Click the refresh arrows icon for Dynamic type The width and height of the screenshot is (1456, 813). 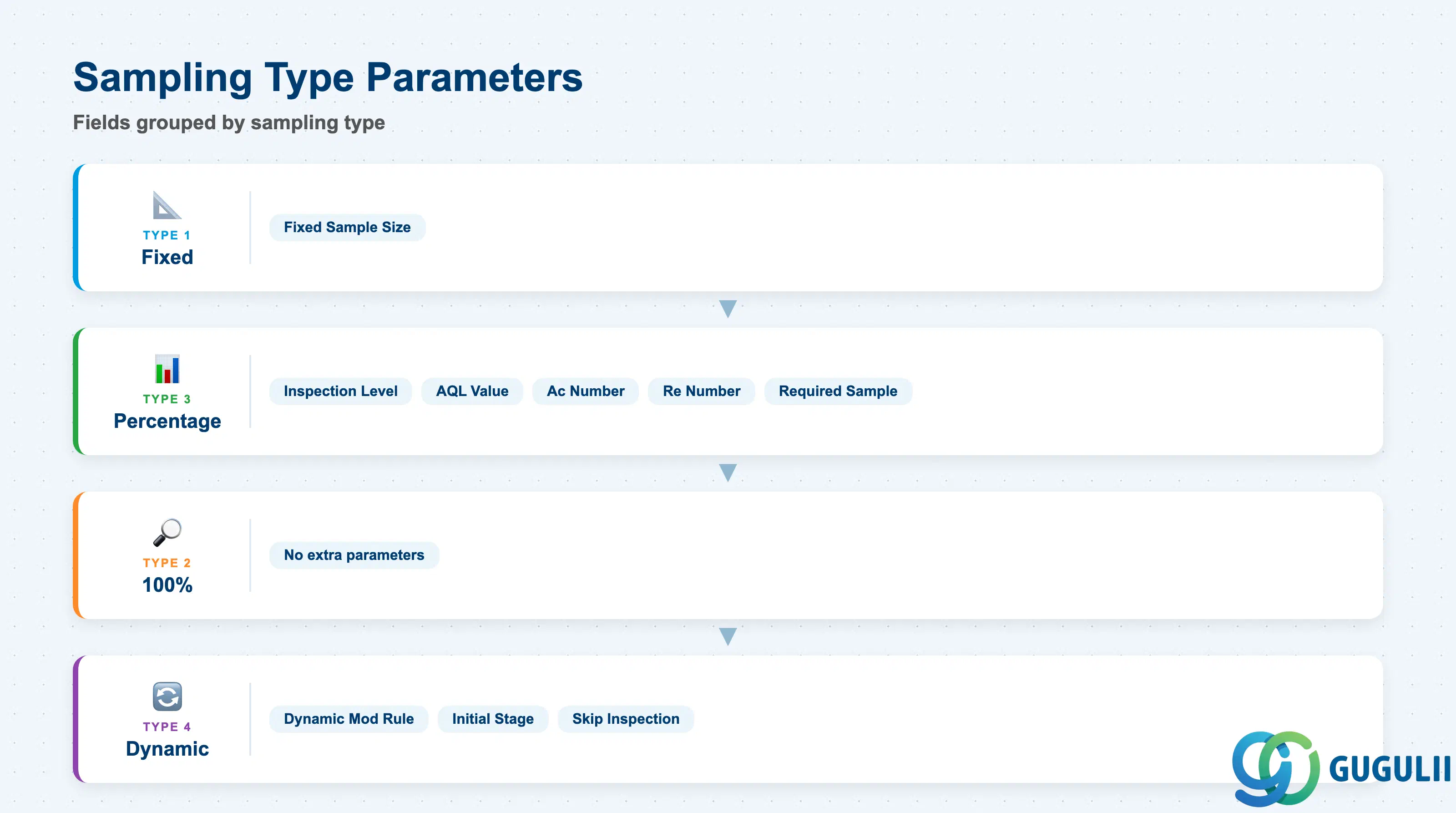(167, 696)
